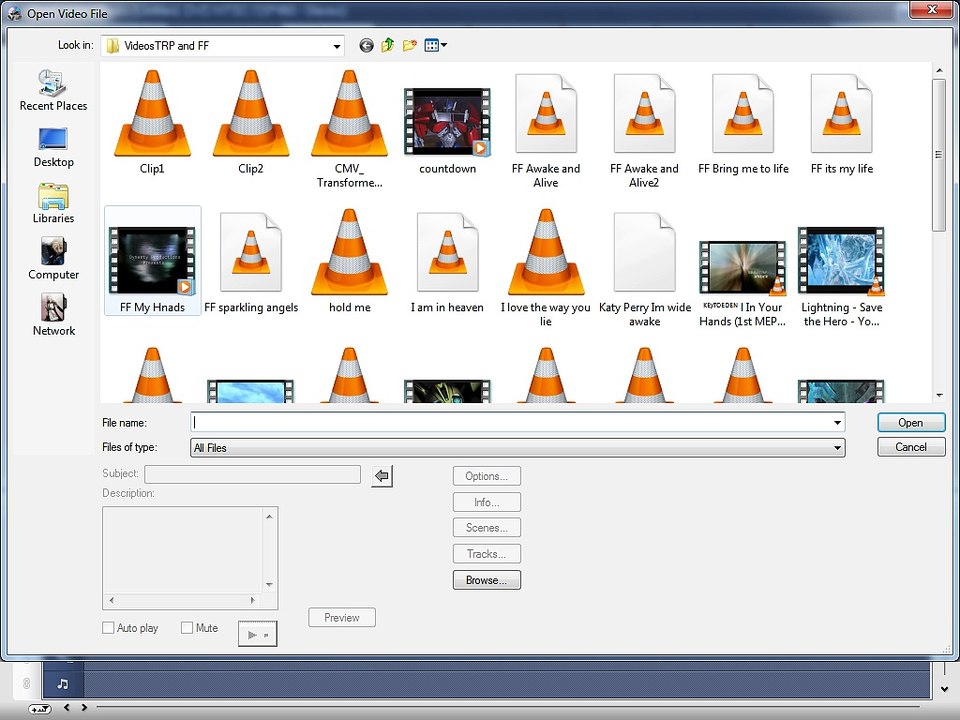Select the Clip2 VLC cone file
The height and width of the screenshot is (720, 960).
coord(250,122)
